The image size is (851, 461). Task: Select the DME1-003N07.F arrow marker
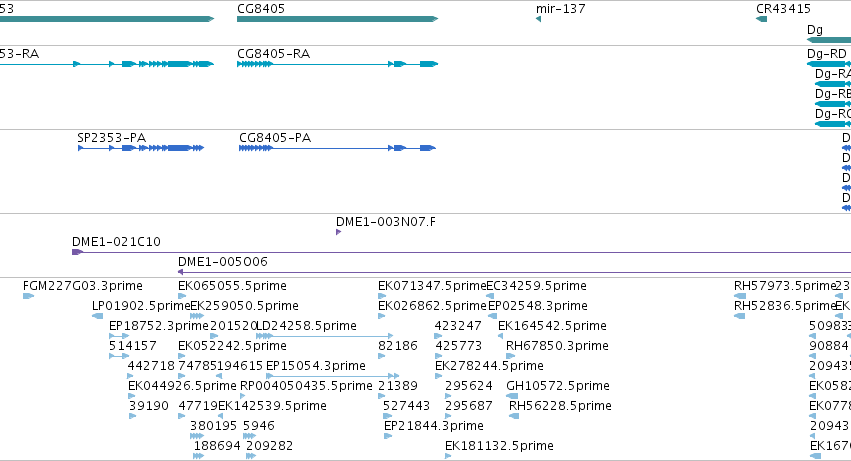pyautogui.click(x=339, y=232)
